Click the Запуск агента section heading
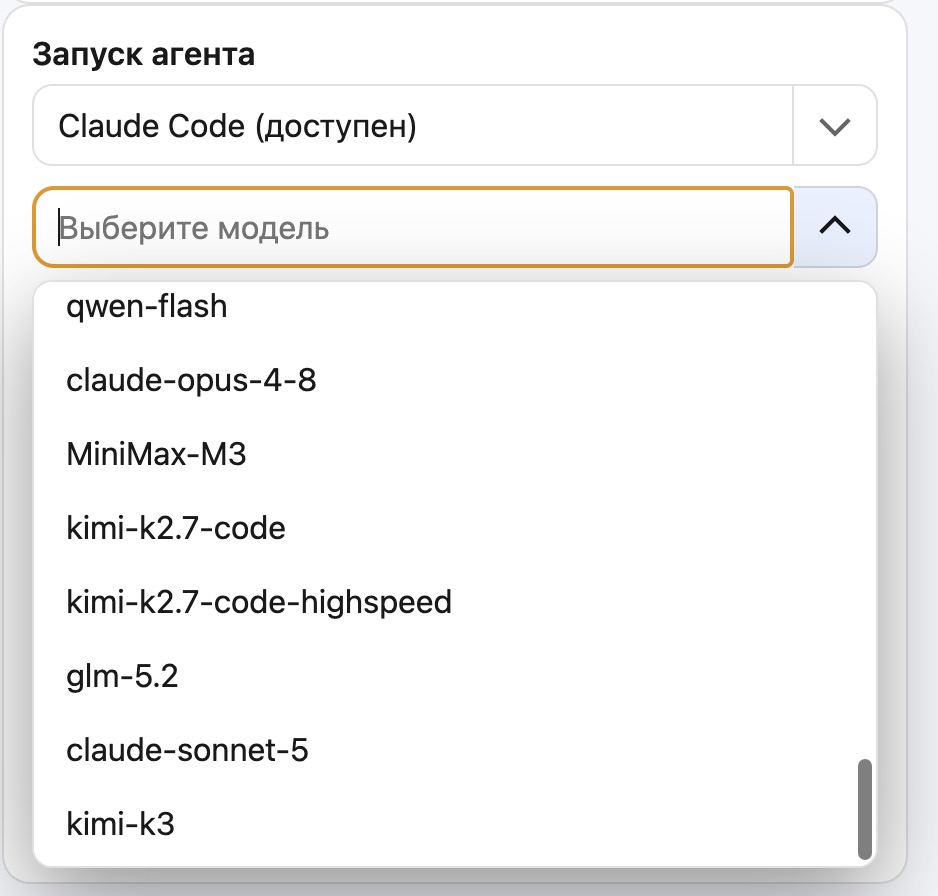The height and width of the screenshot is (896, 938). pos(144,54)
